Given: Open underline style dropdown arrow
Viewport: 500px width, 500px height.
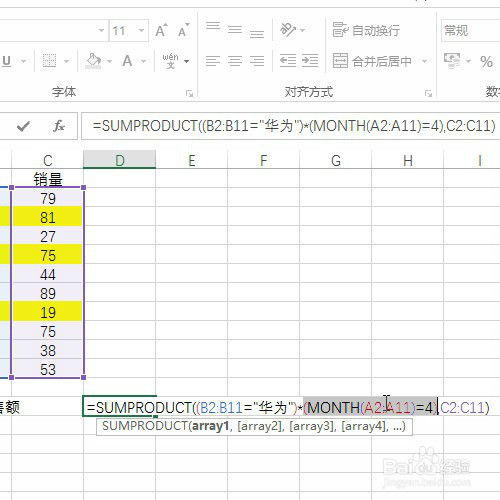Looking at the screenshot, I should click(x=23, y=61).
